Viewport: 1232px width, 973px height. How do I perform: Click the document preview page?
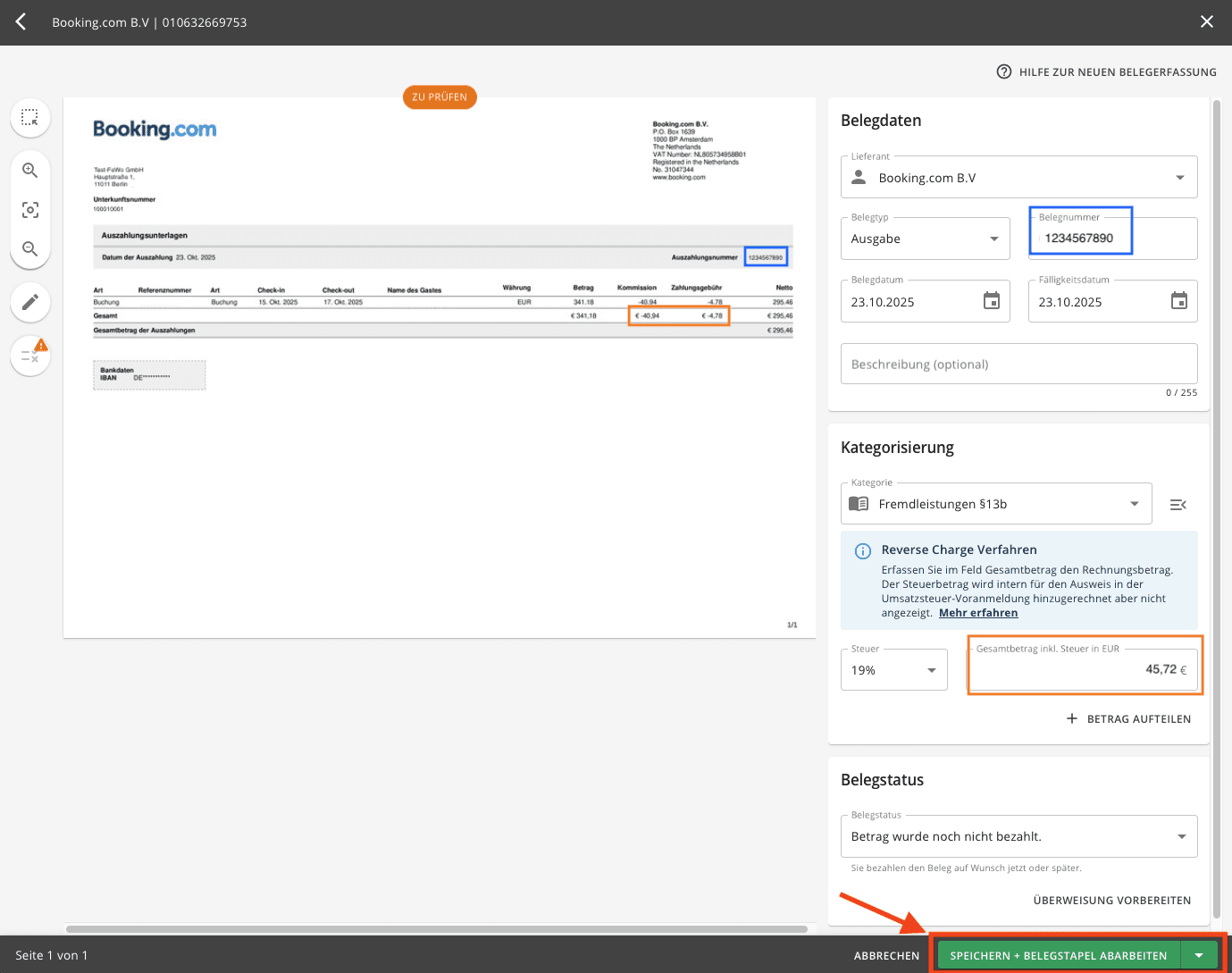440,367
